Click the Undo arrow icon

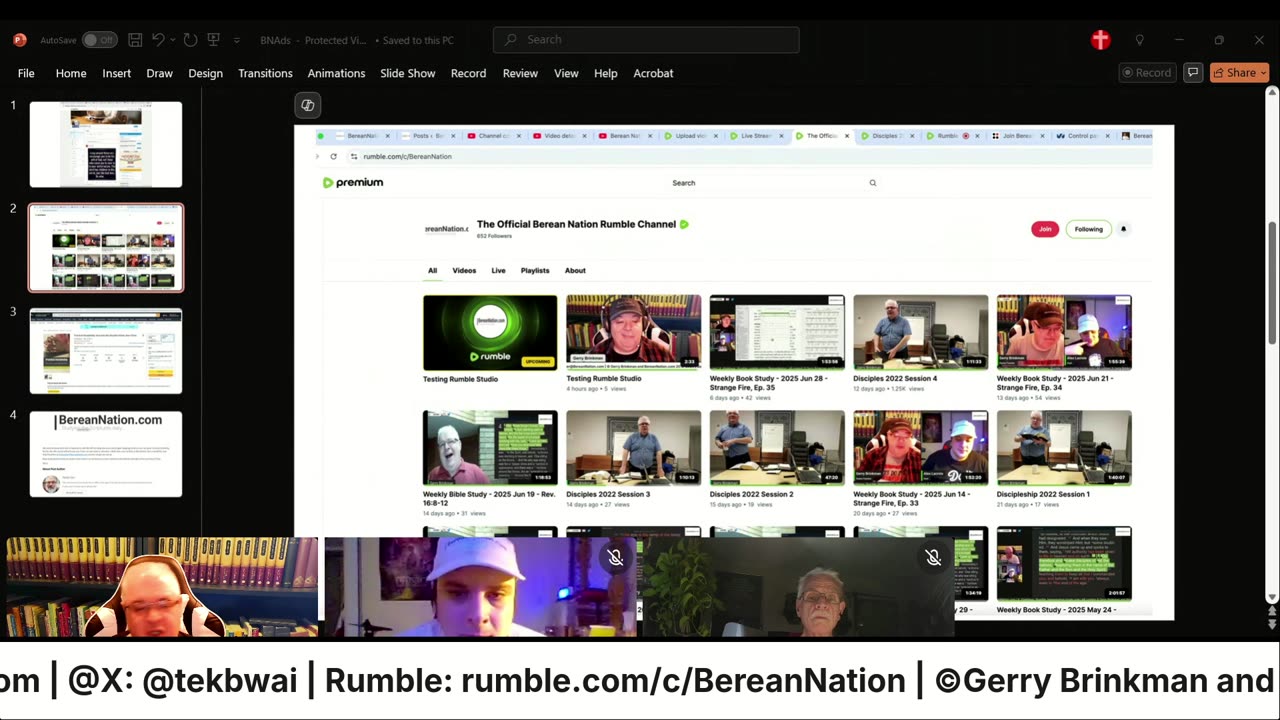click(158, 40)
